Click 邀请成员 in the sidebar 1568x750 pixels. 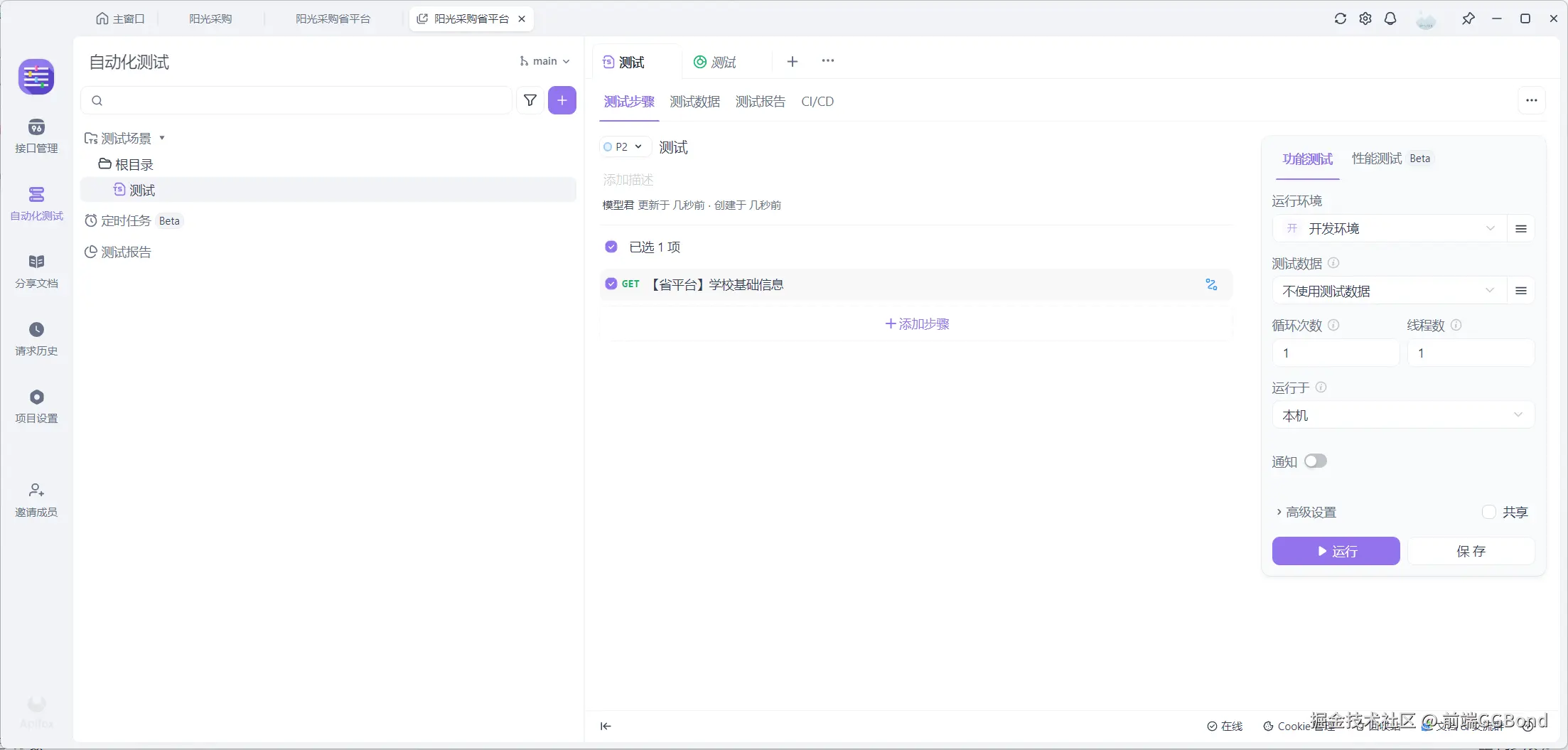point(36,500)
